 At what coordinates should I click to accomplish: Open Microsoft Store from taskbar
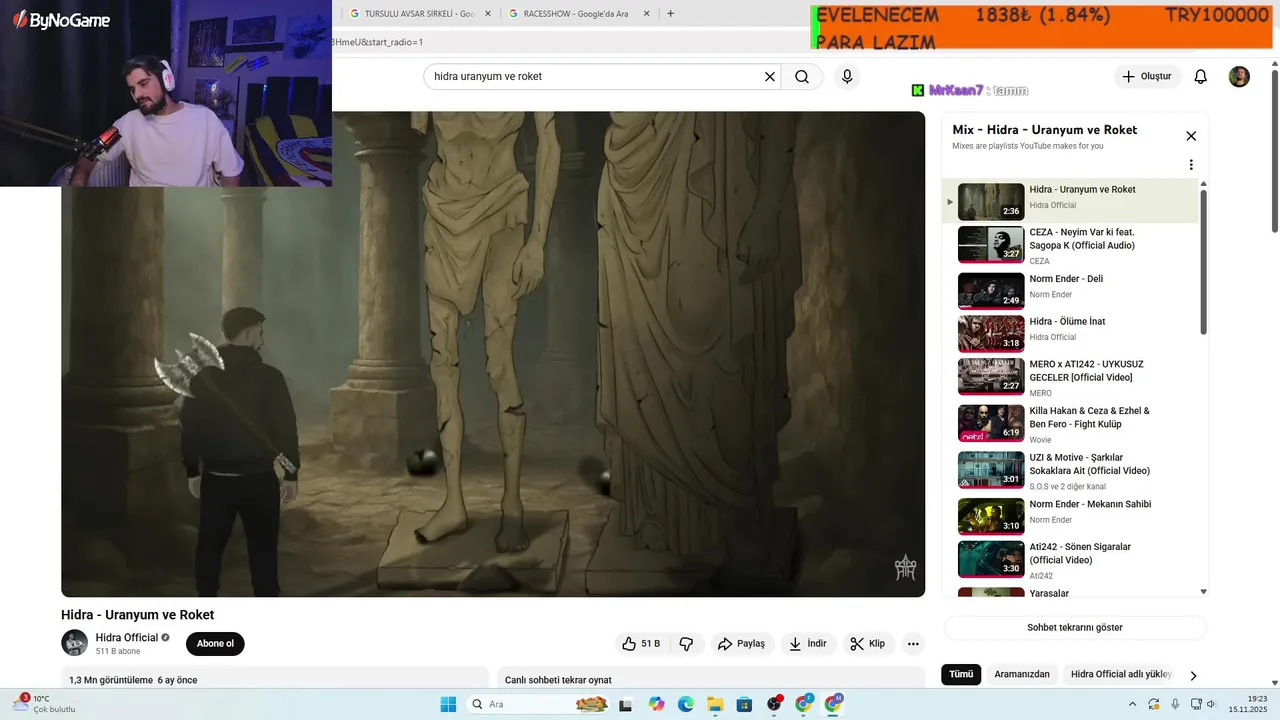[744, 704]
